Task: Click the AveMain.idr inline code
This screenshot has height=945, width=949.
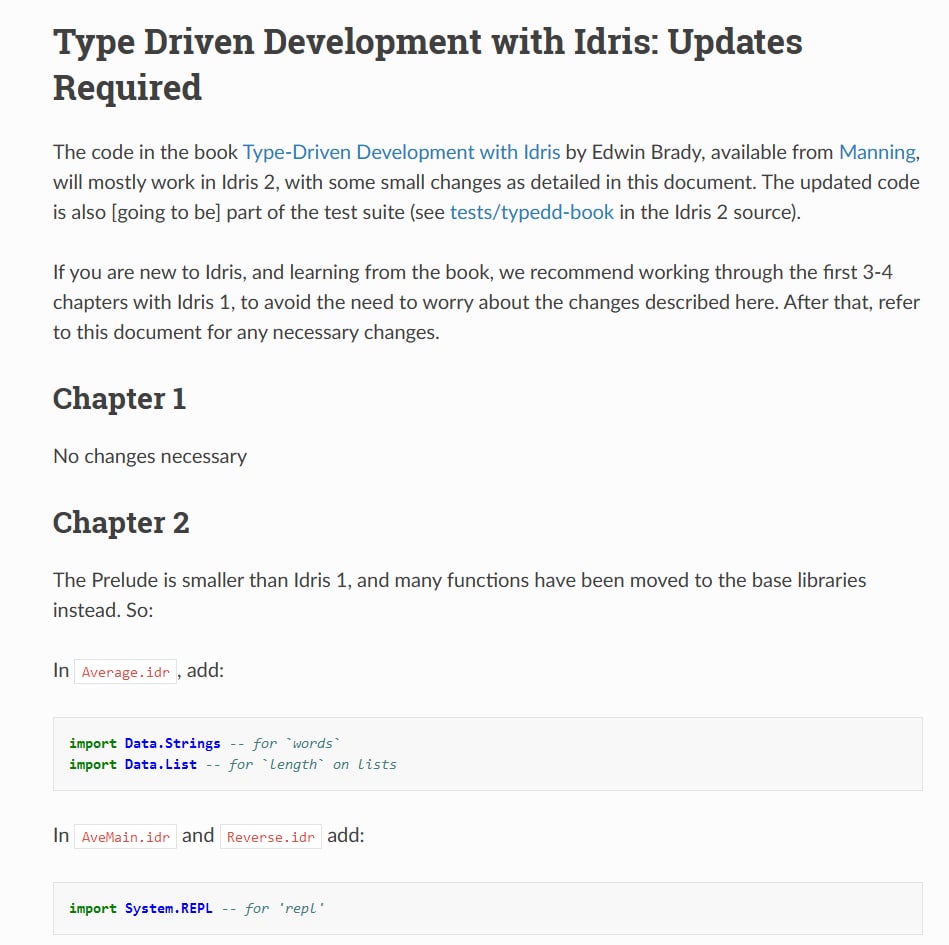Action: pyautogui.click(x=125, y=836)
